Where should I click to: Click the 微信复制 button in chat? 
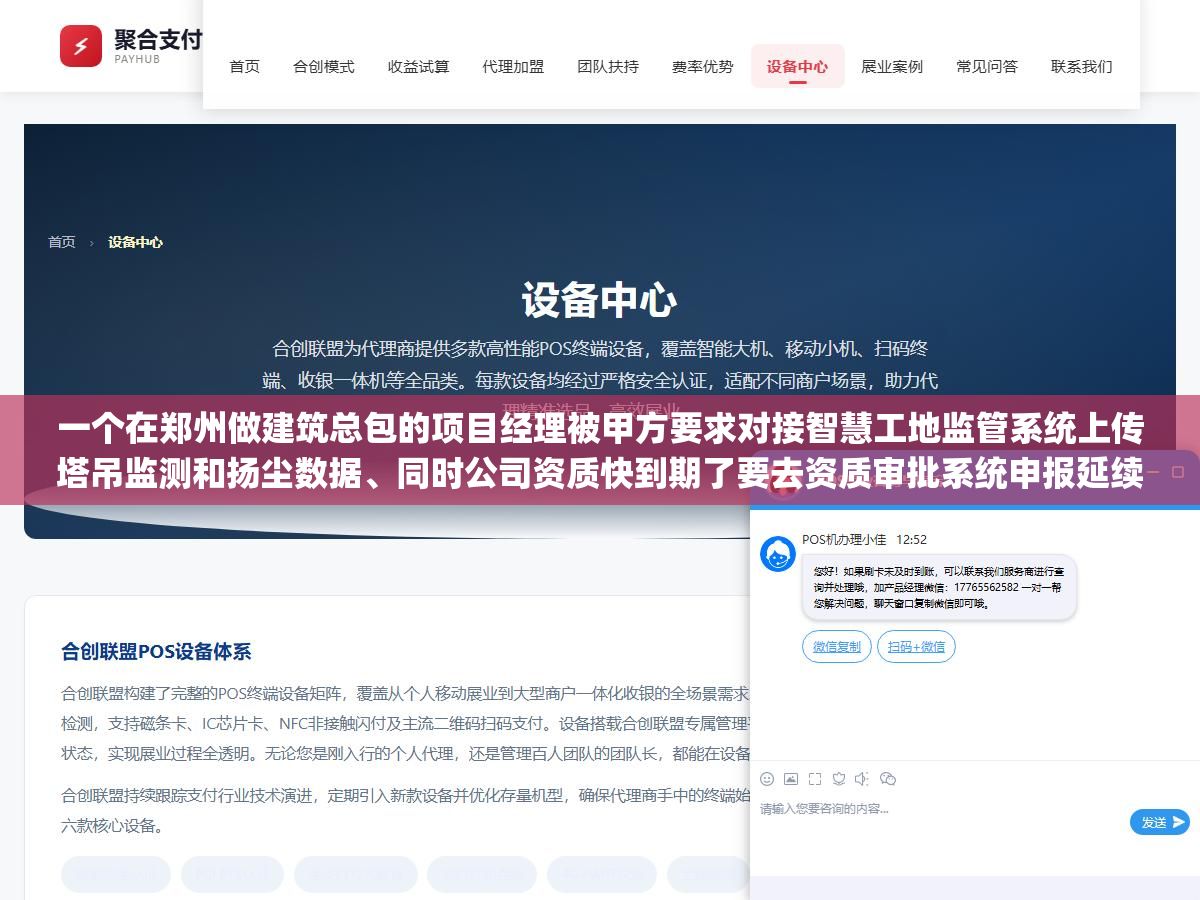coord(837,647)
